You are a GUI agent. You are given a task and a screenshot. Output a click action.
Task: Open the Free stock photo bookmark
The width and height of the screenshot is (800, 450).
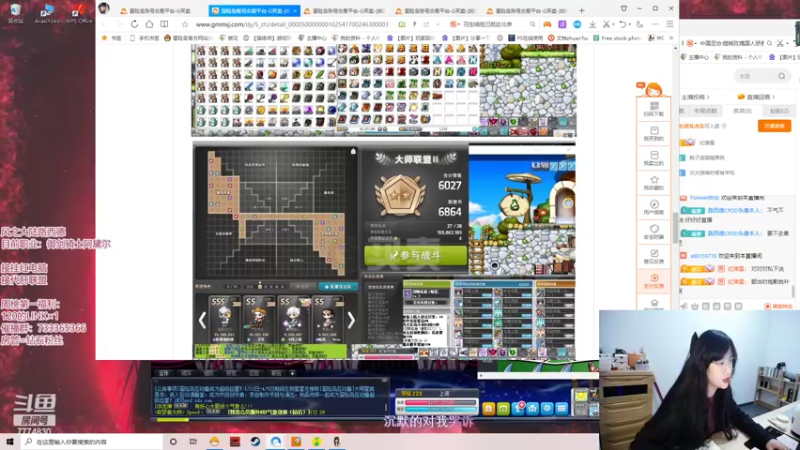click(617, 38)
